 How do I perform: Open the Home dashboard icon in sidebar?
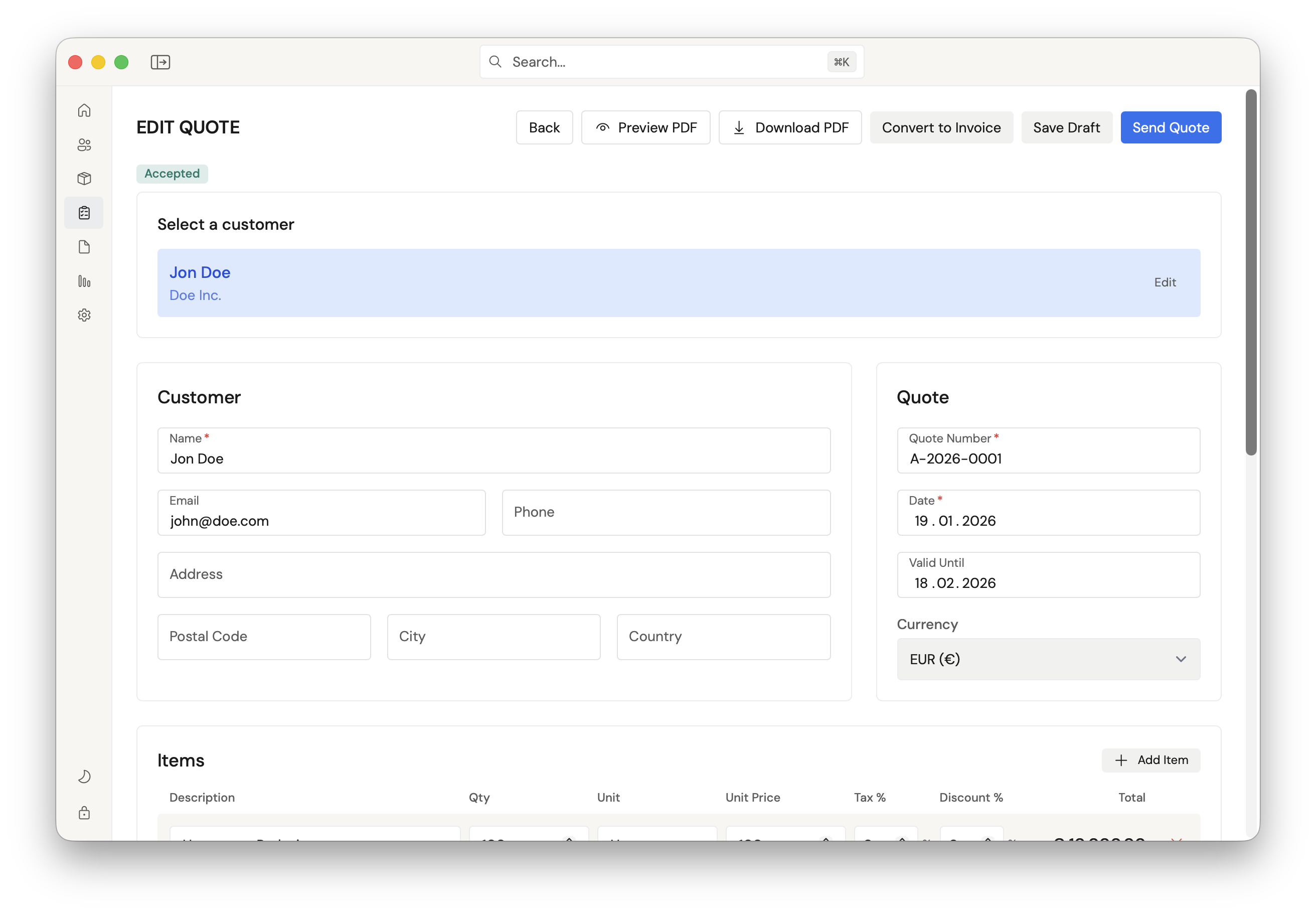point(84,110)
